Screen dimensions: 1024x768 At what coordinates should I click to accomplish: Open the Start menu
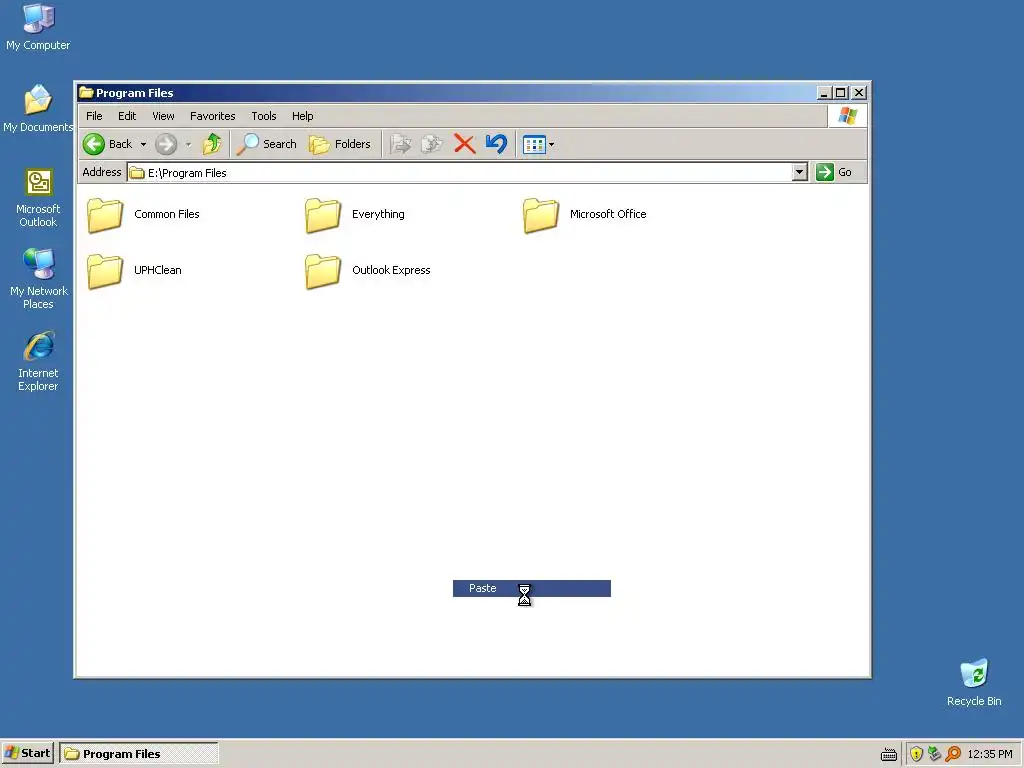[x=27, y=754]
